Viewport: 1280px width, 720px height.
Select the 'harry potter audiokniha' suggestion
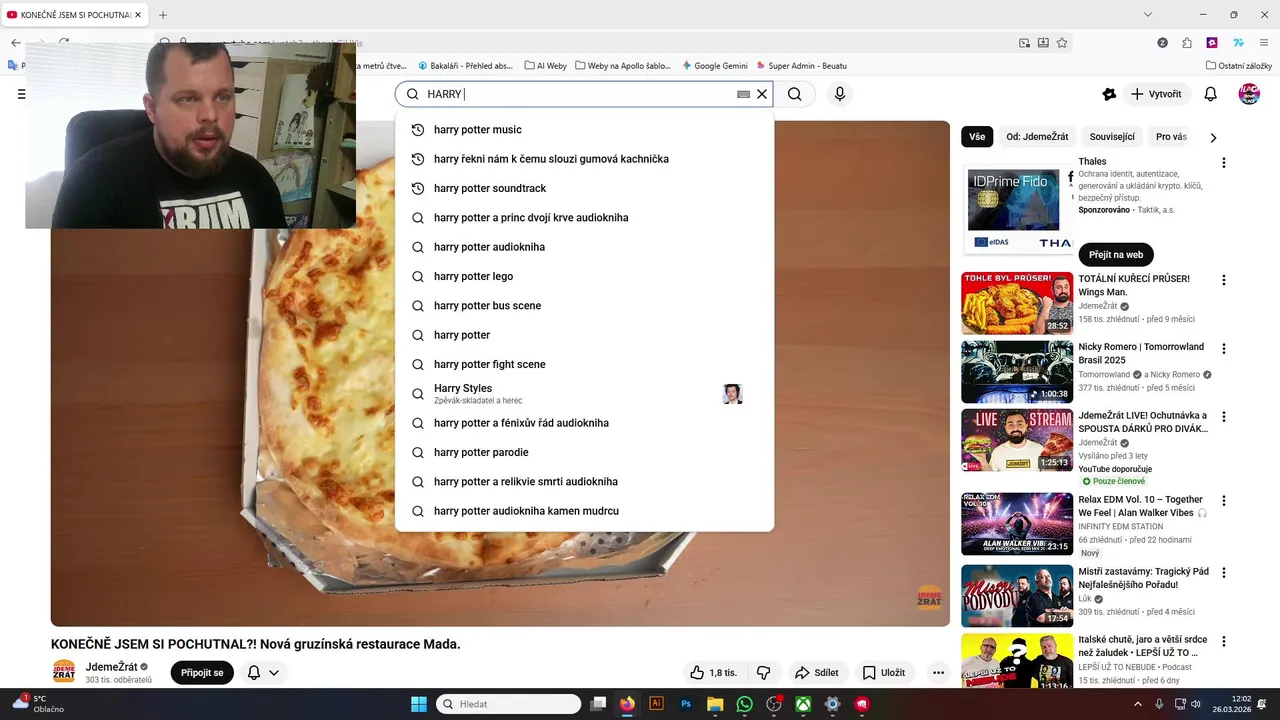(584, 247)
